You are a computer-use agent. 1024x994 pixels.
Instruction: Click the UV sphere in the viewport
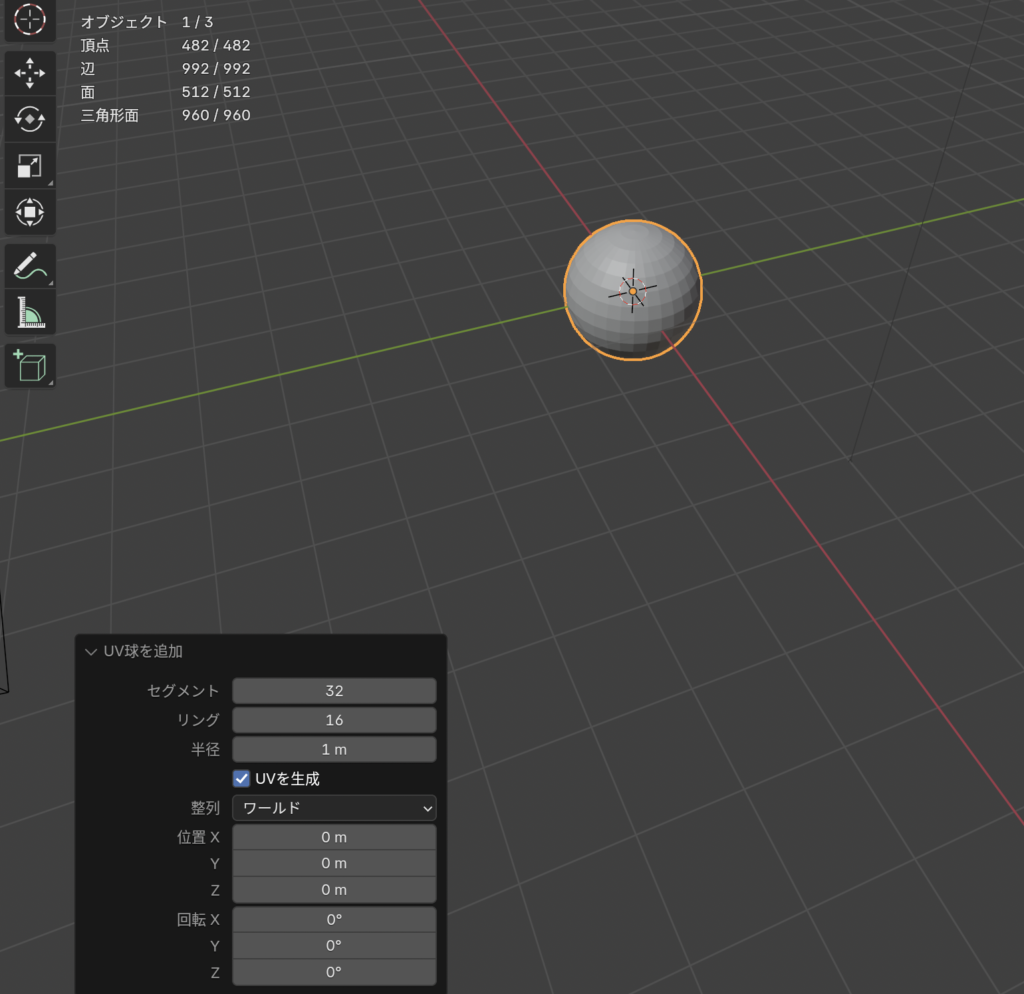[x=633, y=290]
